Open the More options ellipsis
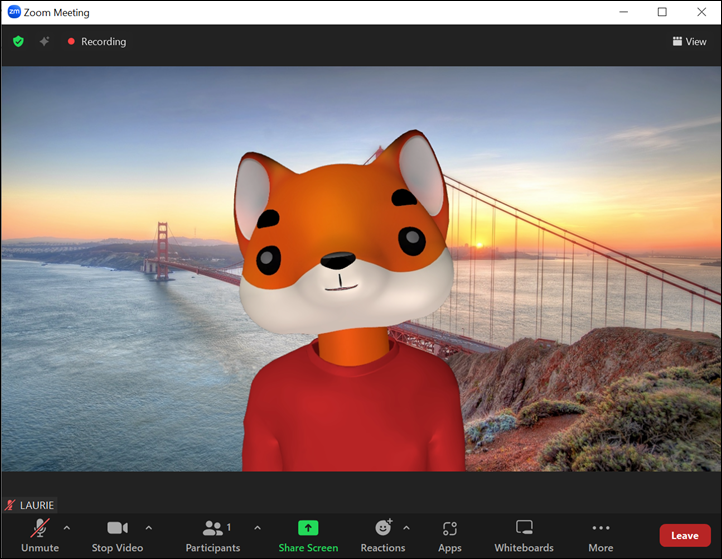 pos(600,535)
